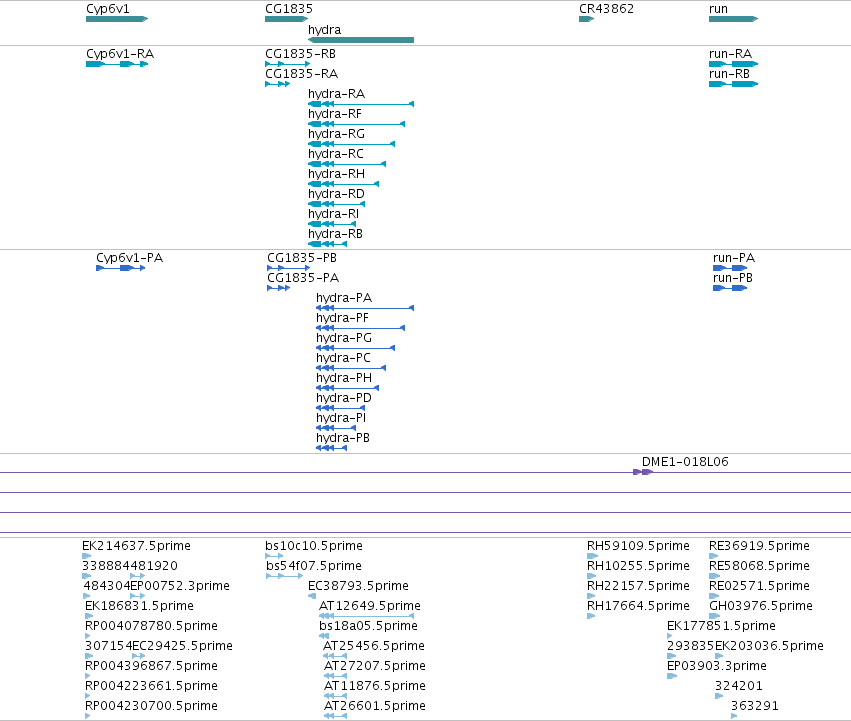Select the hydra-RG transcript
The width and height of the screenshot is (851, 721).
tap(351, 144)
